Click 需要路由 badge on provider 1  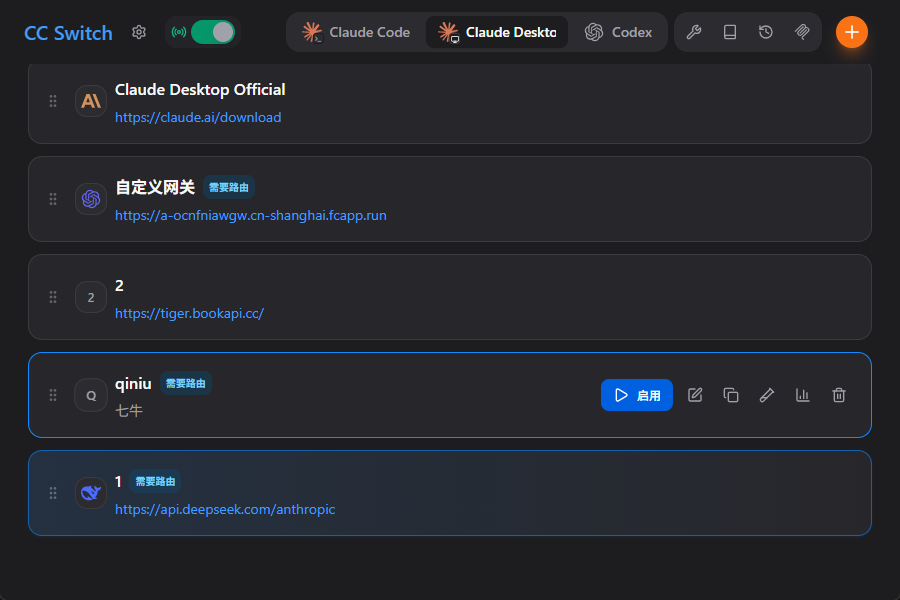155,481
